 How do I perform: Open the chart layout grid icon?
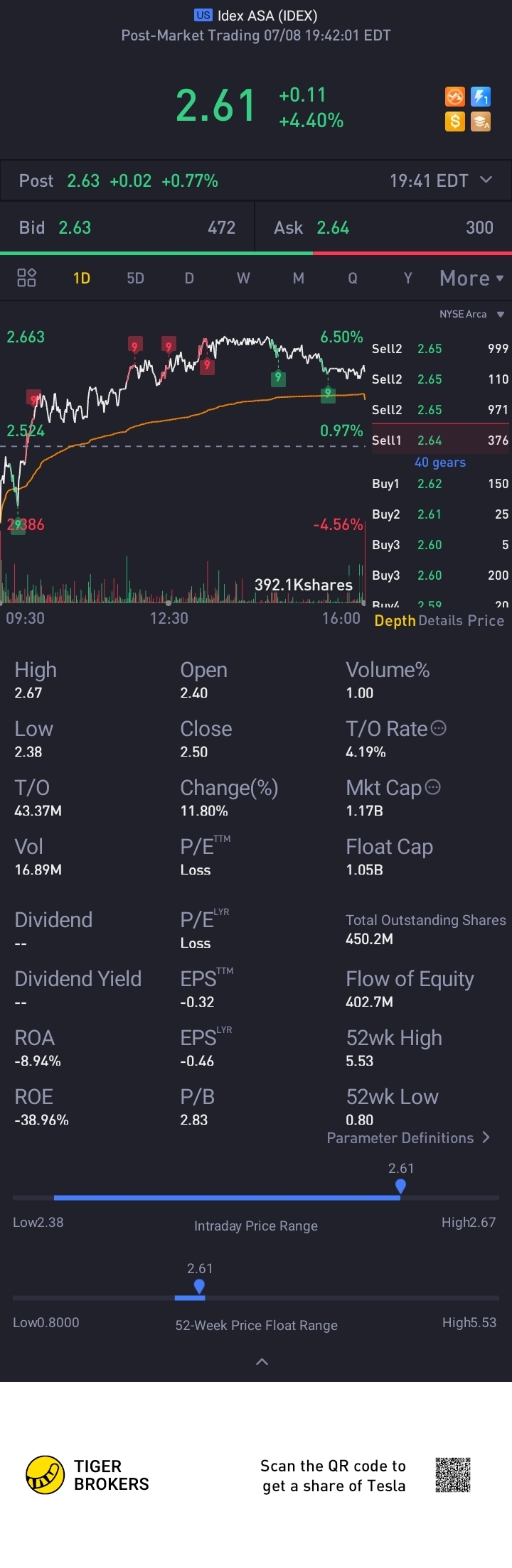pos(26,278)
